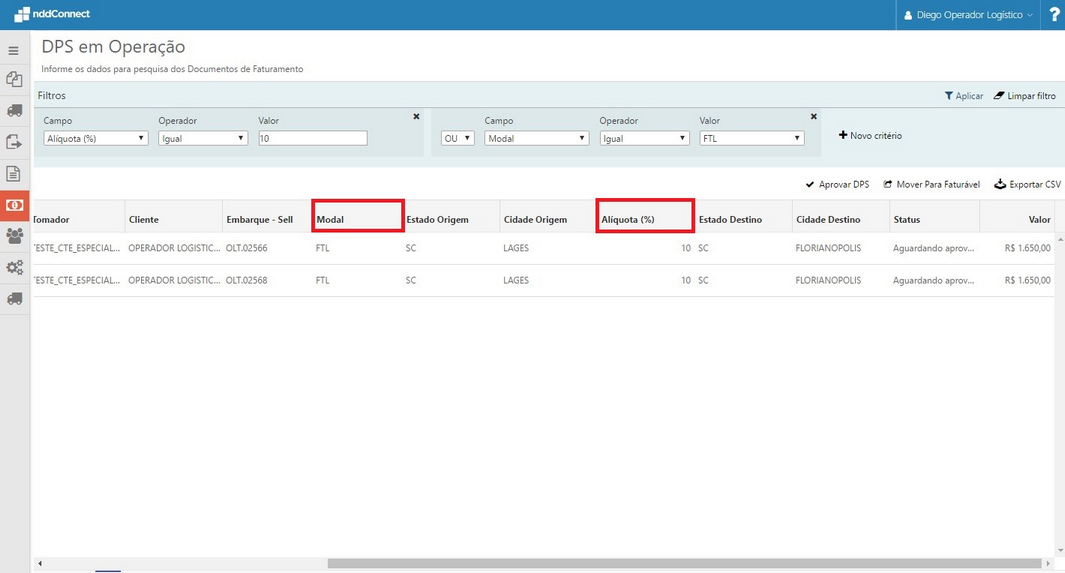Open the gears settings sidebar icon
The width and height of the screenshot is (1065, 573).
pos(14,267)
